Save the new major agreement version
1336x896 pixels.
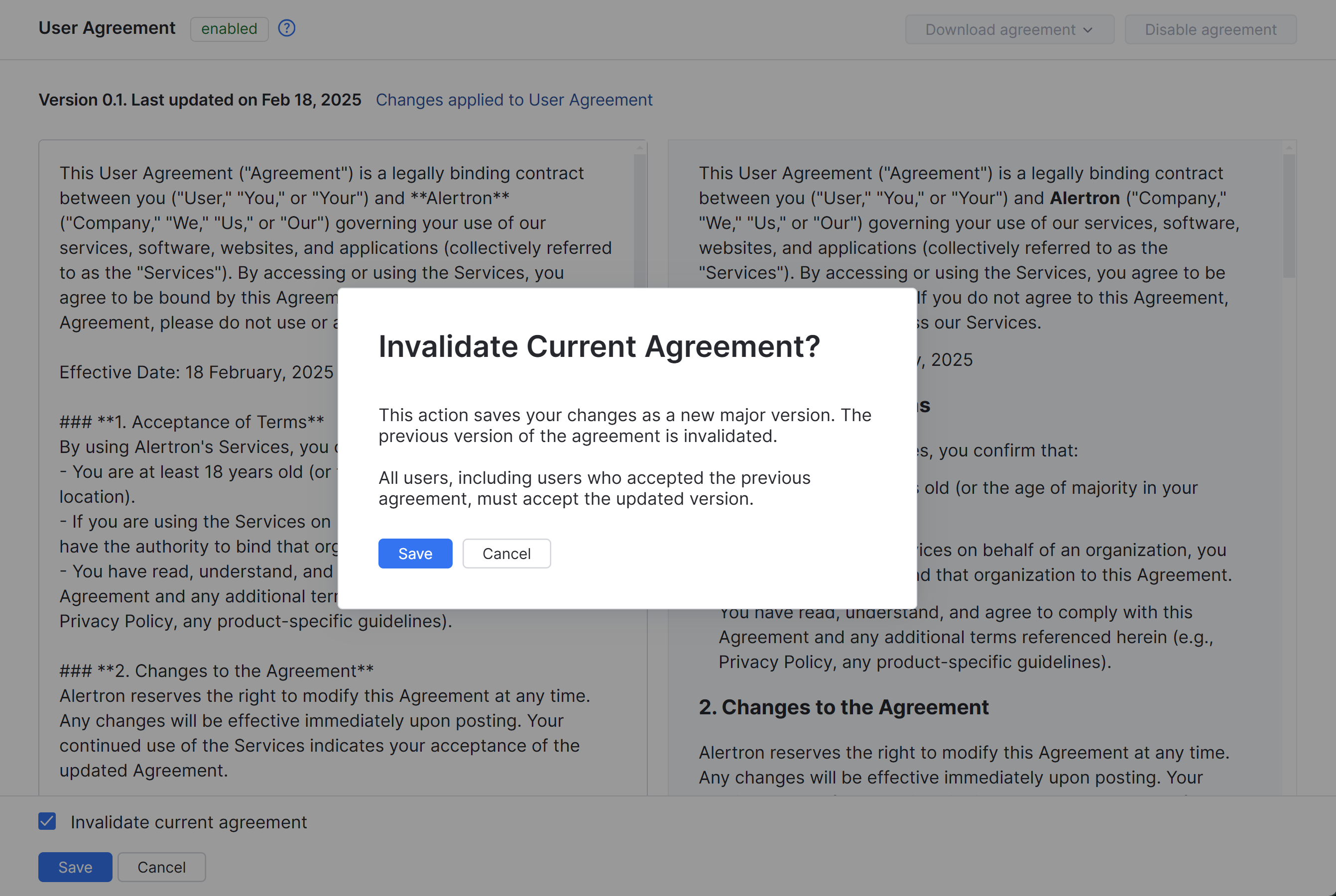point(415,553)
